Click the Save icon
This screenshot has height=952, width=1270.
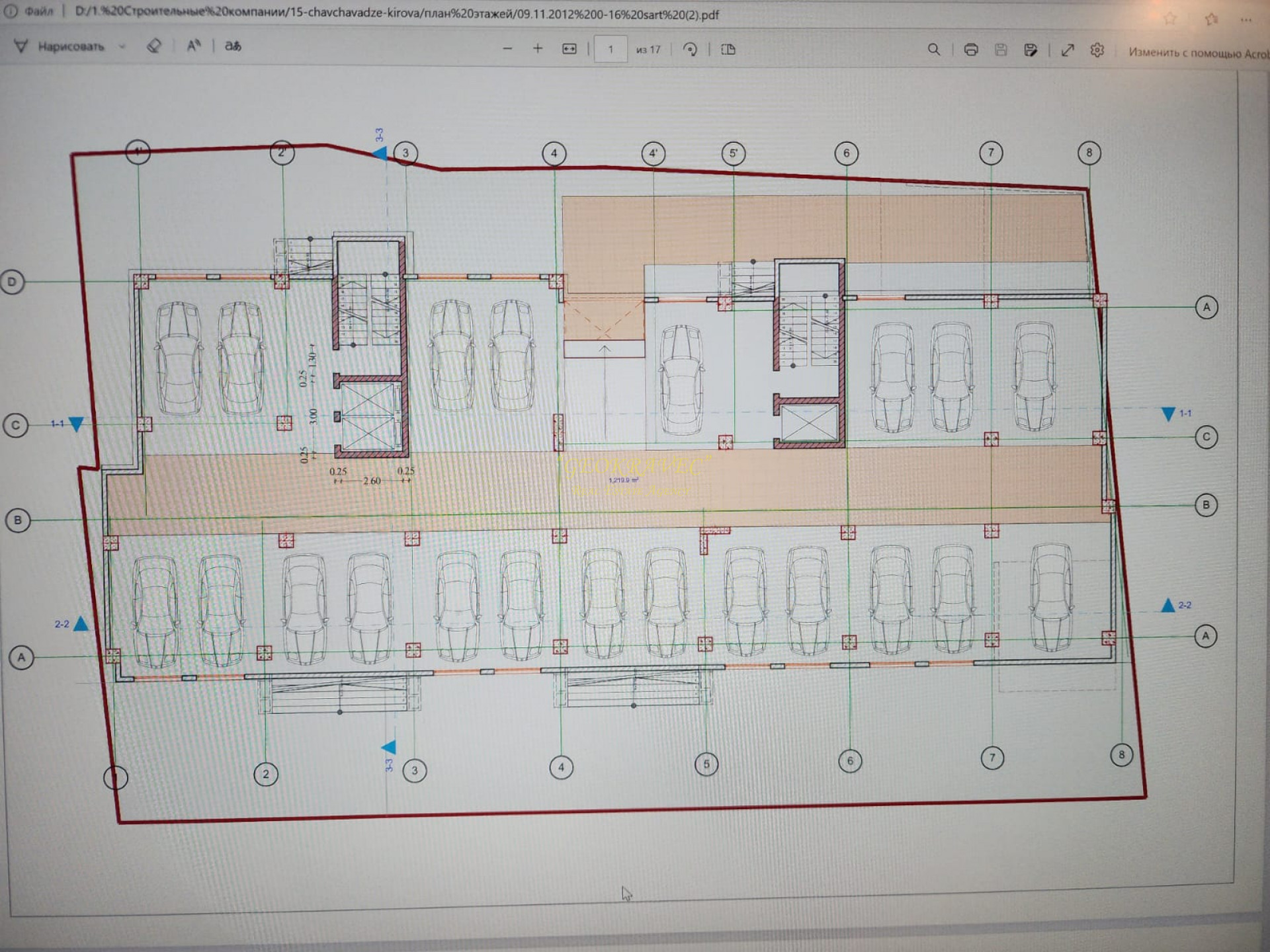click(x=1001, y=50)
